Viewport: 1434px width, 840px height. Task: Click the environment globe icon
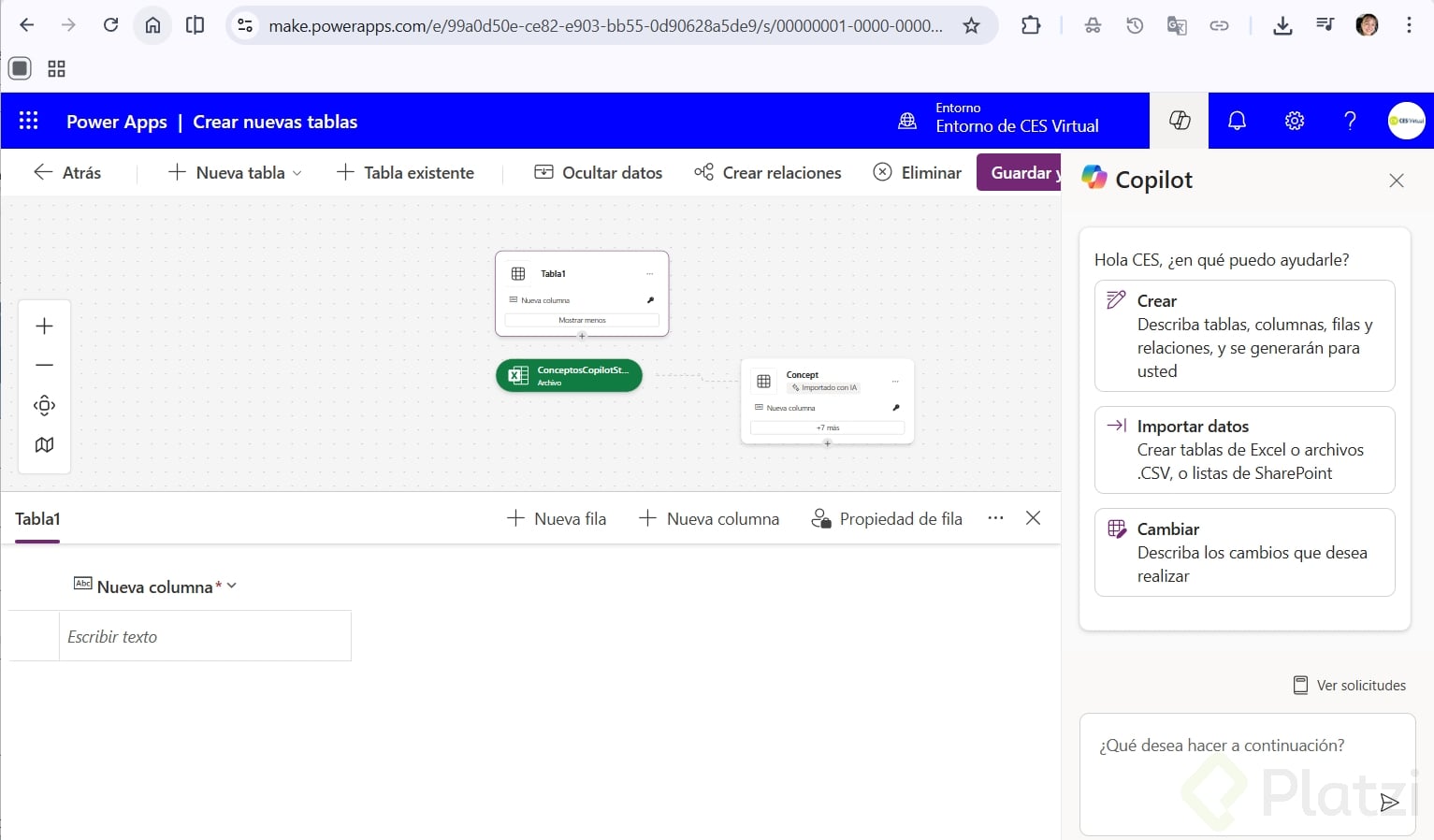point(907,121)
